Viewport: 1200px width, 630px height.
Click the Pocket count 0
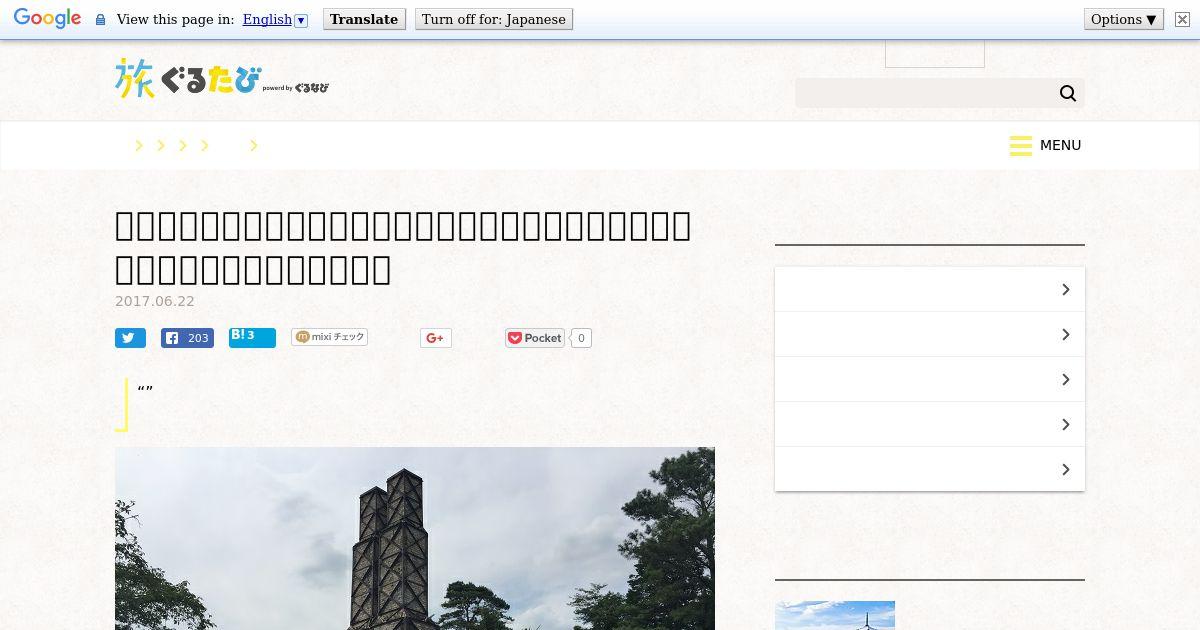click(581, 338)
